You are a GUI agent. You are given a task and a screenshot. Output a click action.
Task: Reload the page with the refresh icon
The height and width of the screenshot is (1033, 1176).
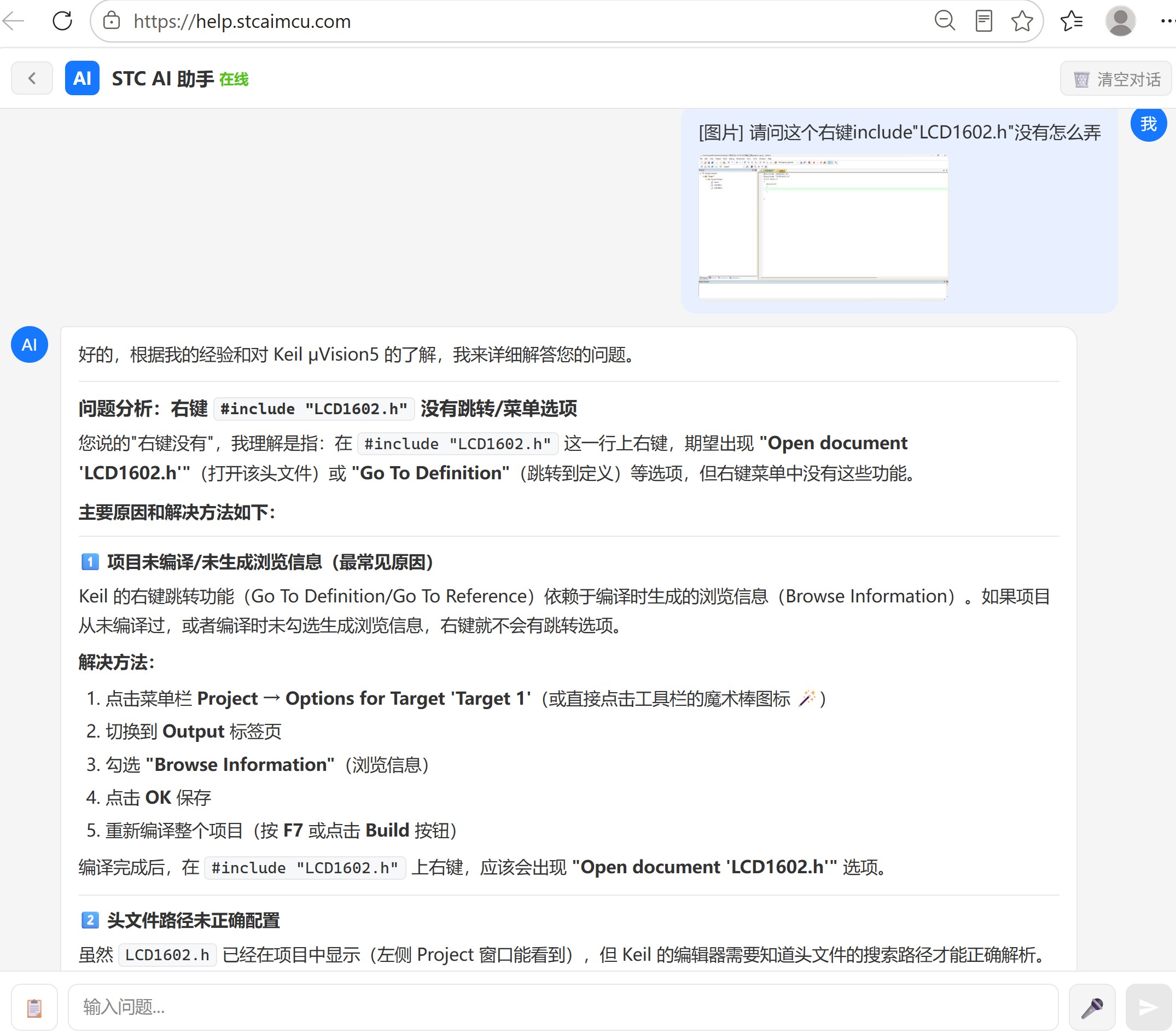point(62,21)
